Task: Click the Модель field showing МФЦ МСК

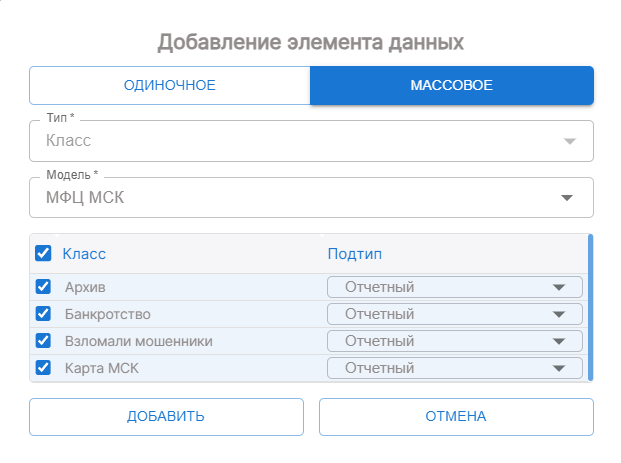Action: [290, 198]
